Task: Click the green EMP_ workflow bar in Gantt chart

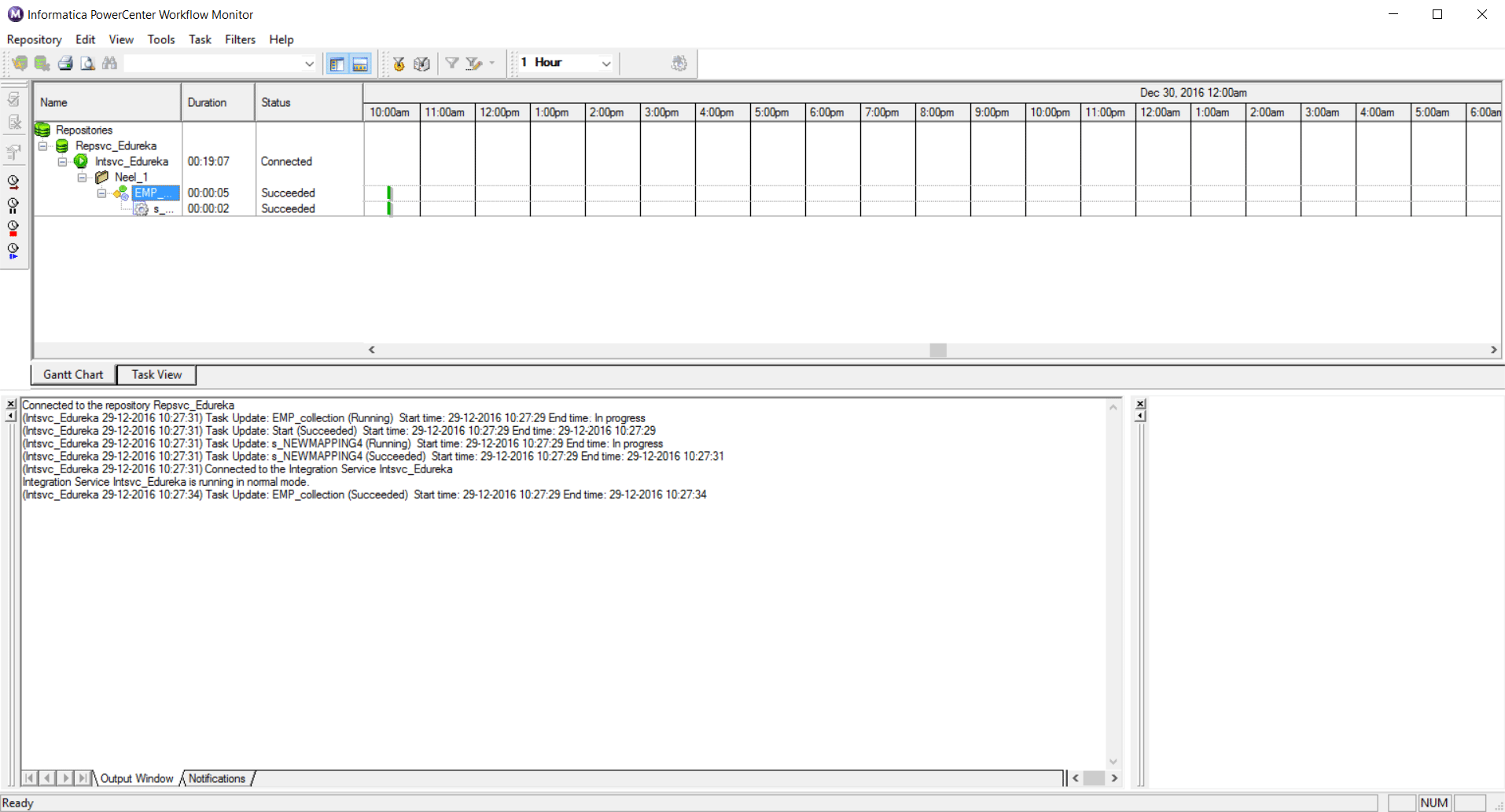Action: tap(389, 193)
